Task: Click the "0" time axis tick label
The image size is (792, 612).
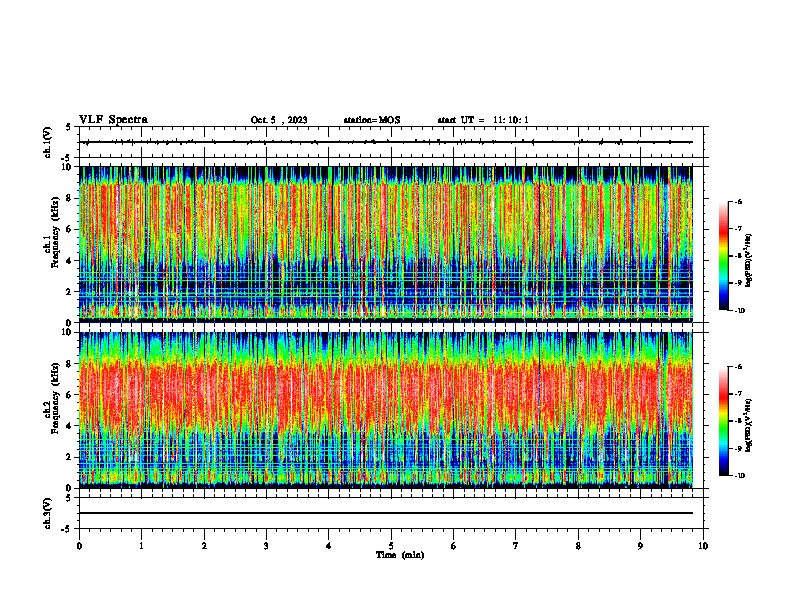Action: click(79, 546)
